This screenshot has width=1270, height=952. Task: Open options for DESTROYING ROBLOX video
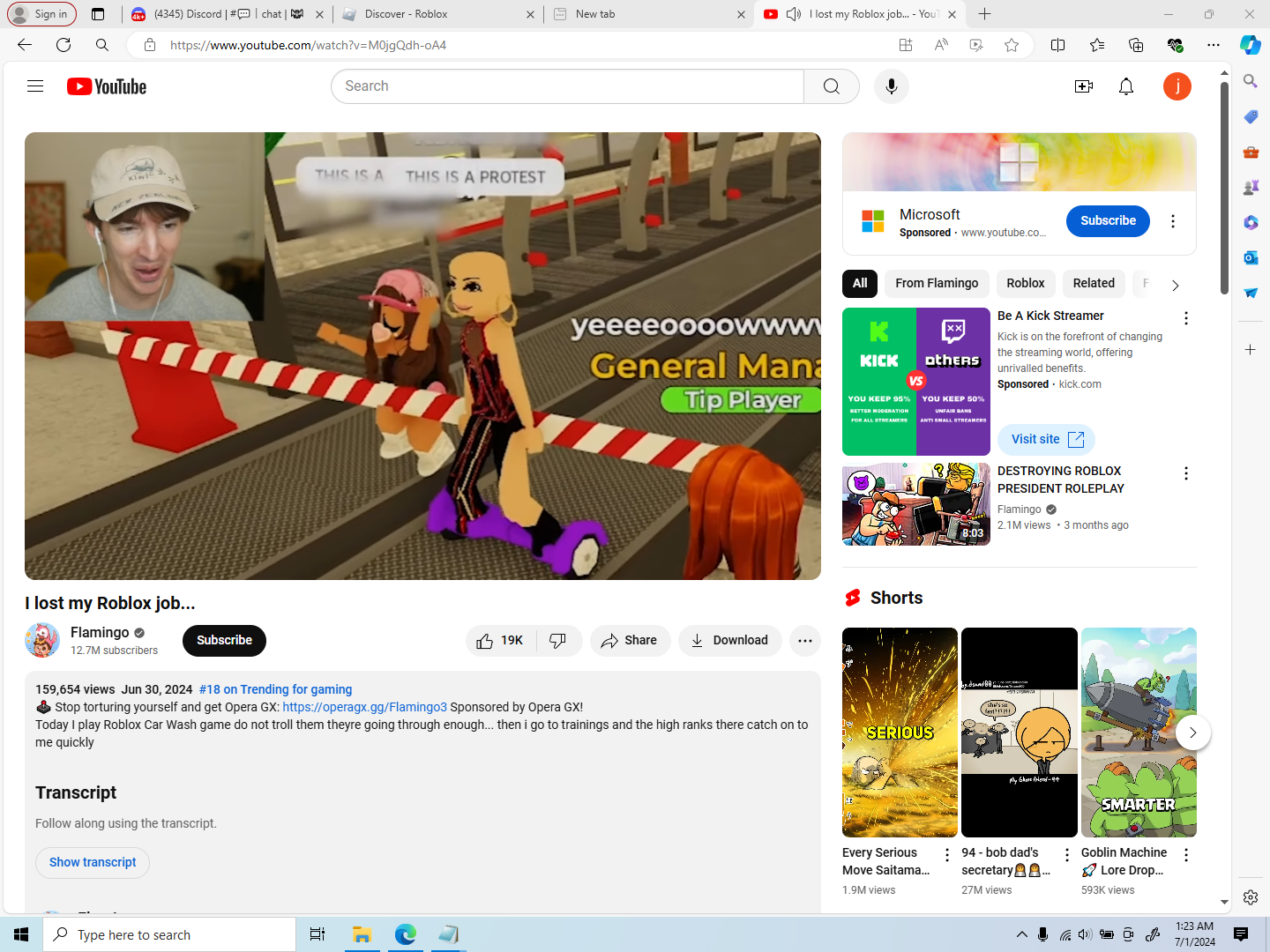(1186, 473)
